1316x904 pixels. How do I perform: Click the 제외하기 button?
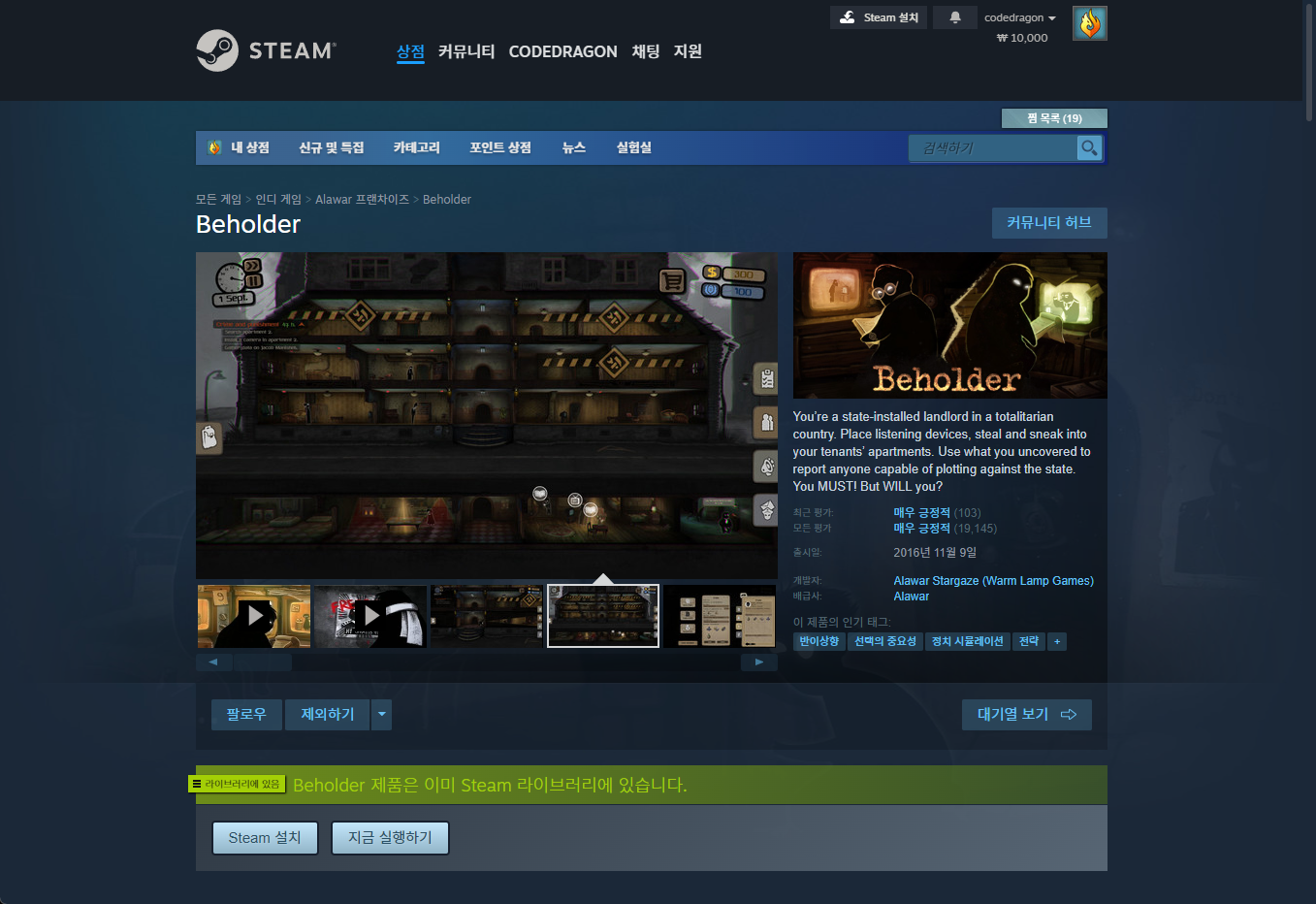[x=328, y=714]
